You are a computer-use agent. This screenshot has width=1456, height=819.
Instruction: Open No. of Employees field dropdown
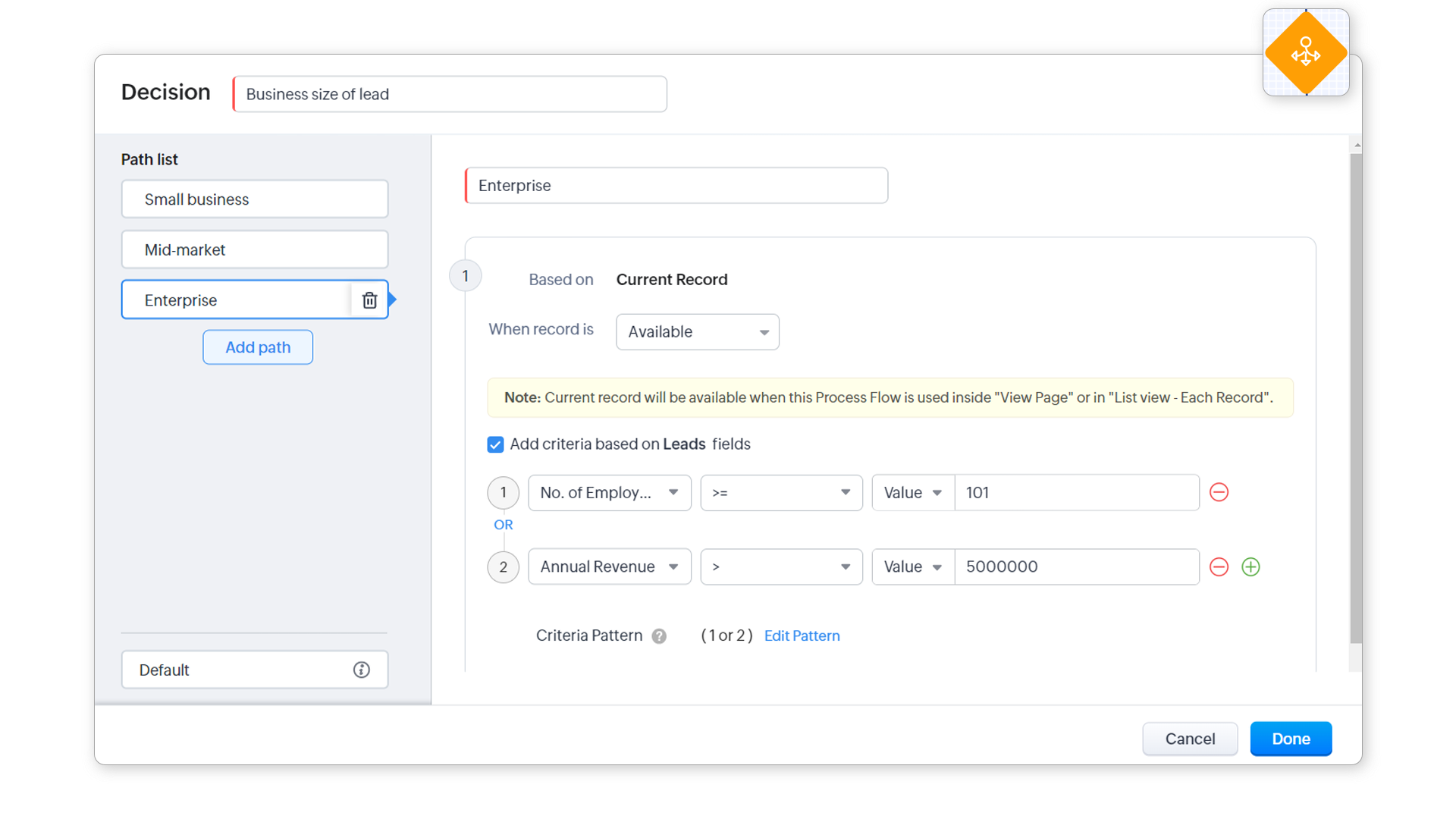[x=609, y=493]
